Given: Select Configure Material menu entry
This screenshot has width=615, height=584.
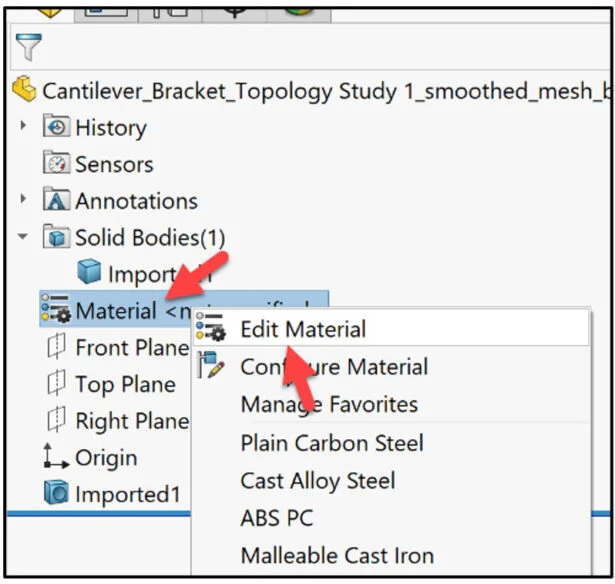Looking at the screenshot, I should (334, 367).
